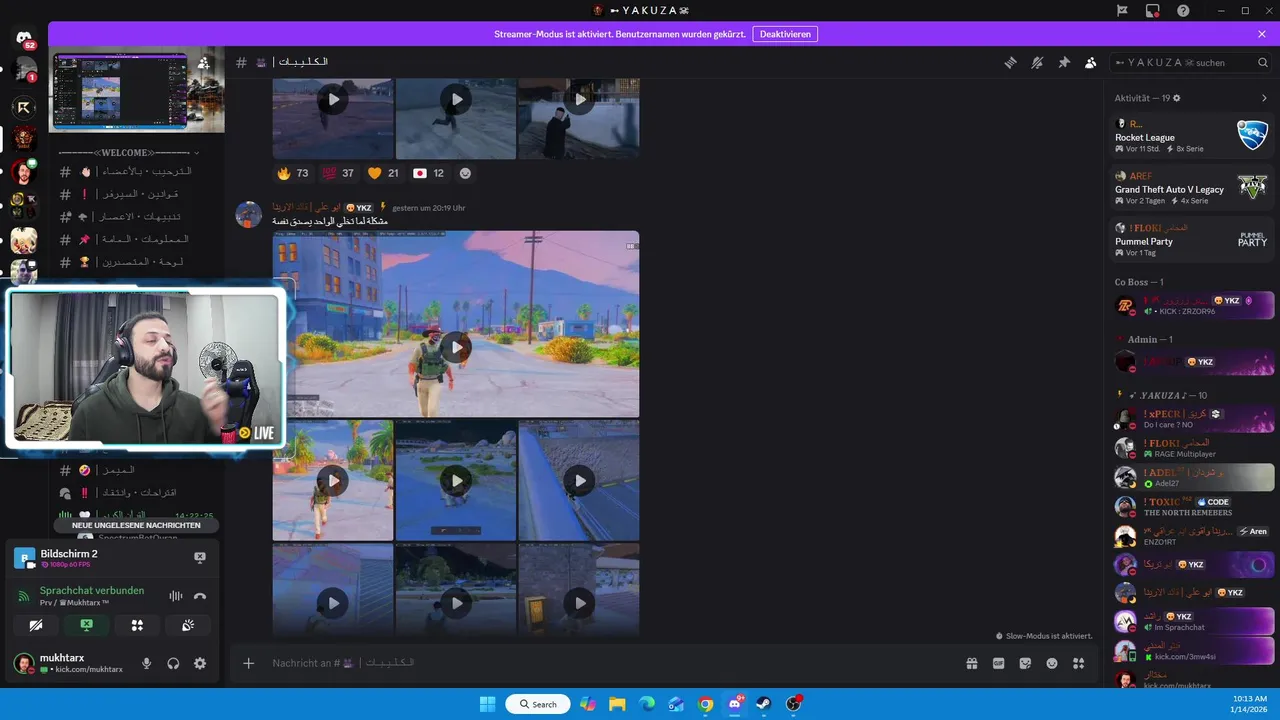Screen dimensions: 1280x720
Task: Click Pummel Party activity card
Action: coord(1192,240)
